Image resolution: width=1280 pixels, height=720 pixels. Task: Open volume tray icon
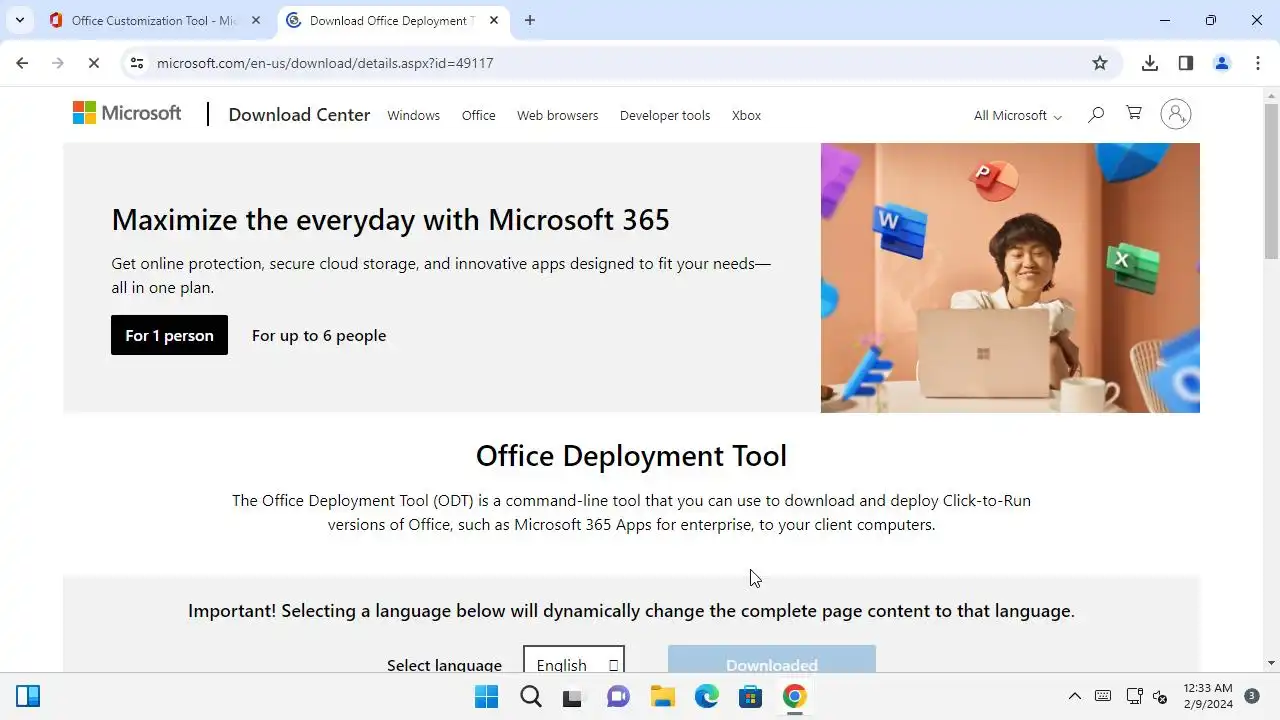[x=1160, y=696]
